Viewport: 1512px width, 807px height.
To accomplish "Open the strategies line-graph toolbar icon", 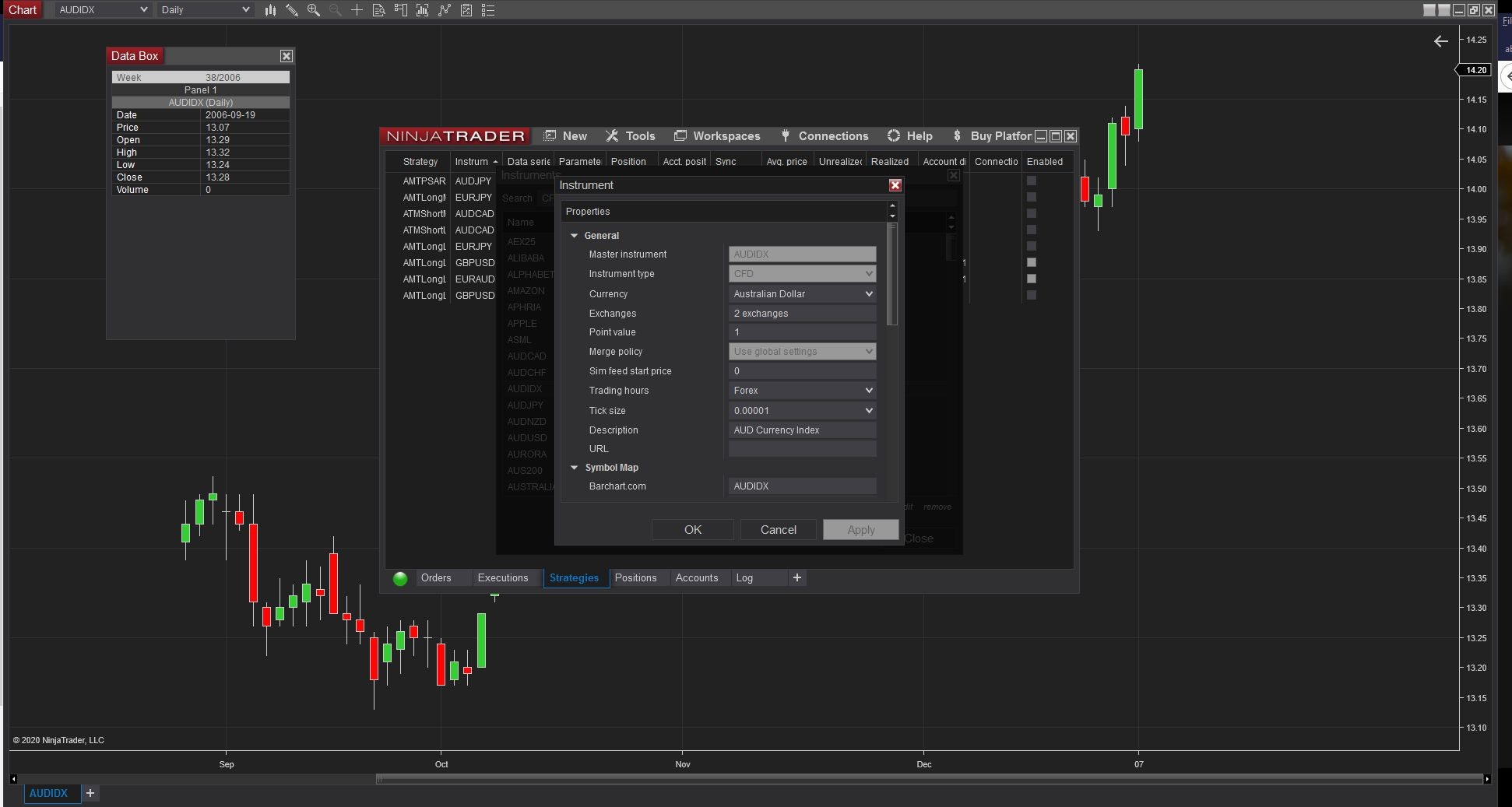I will 444,10.
